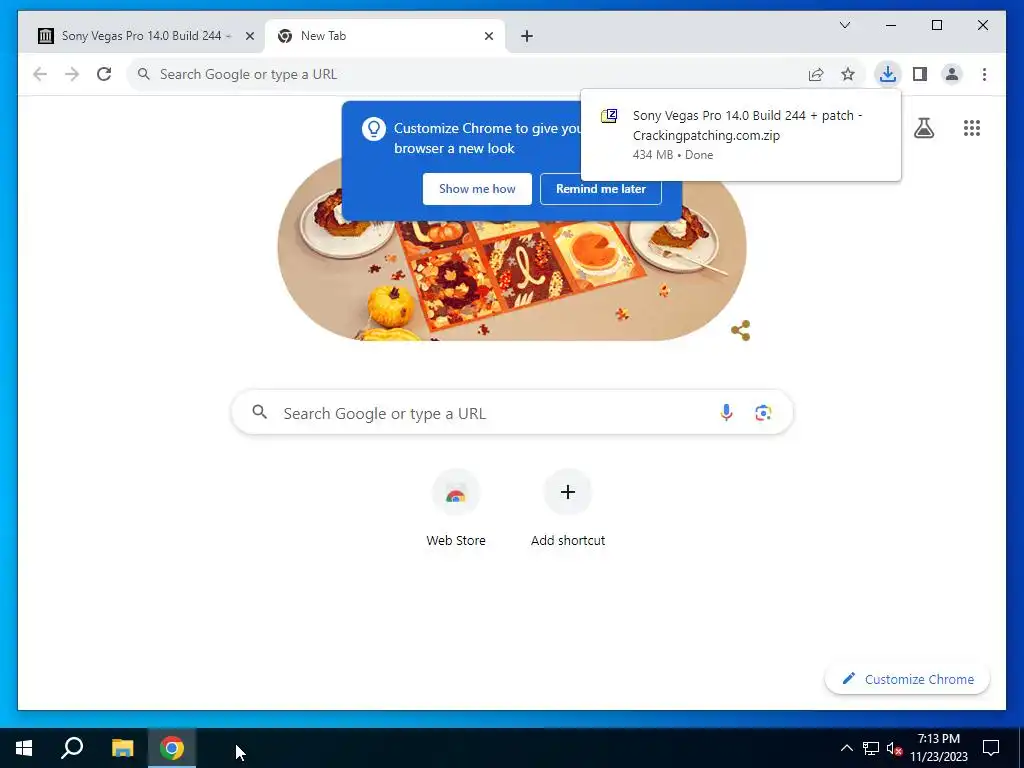Viewport: 1024px width, 768px height.
Task: Click the lightbulb icon in Customize Chrome tip
Action: pos(374,129)
